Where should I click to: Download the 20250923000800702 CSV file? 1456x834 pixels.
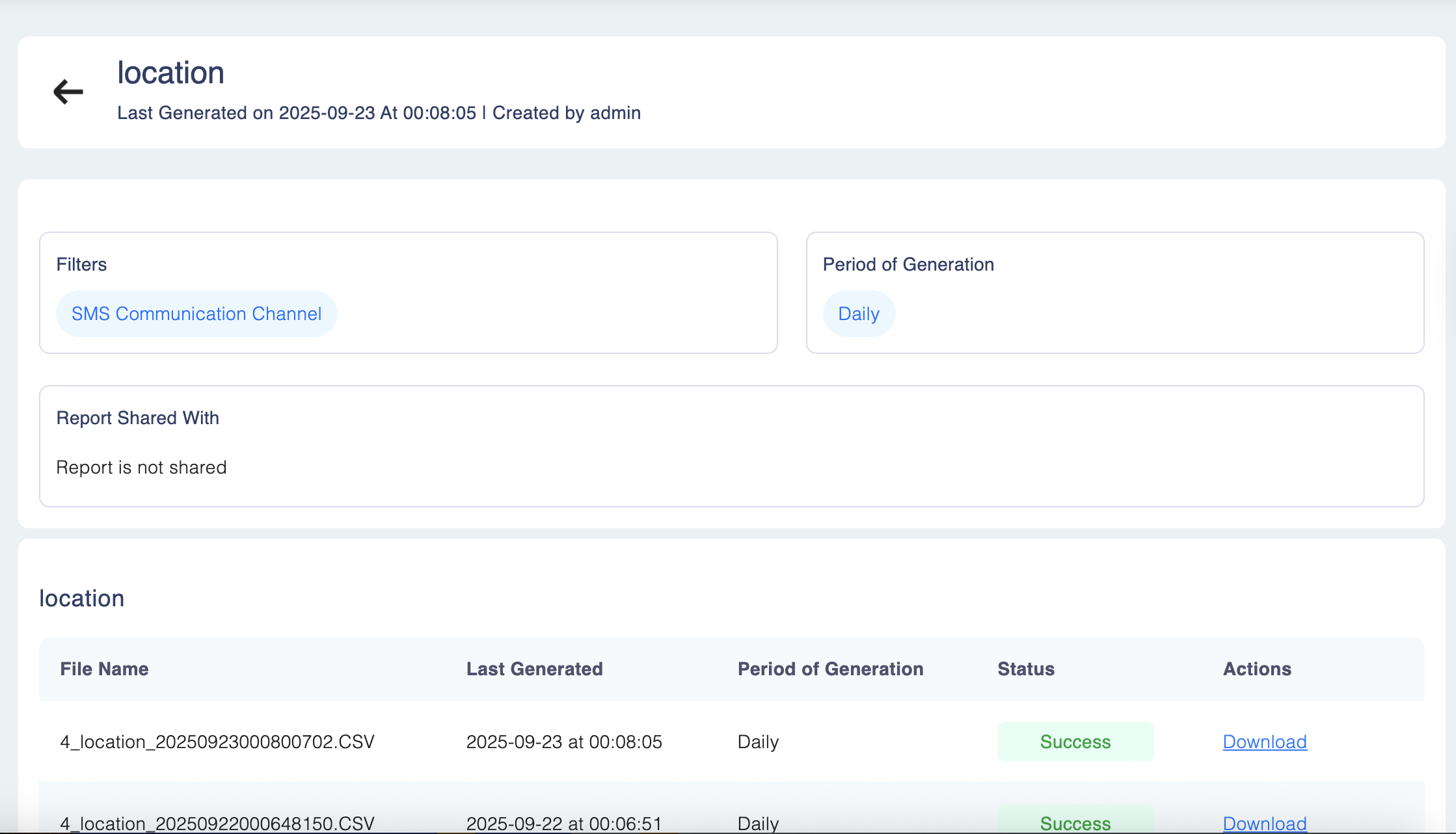[x=1264, y=742]
